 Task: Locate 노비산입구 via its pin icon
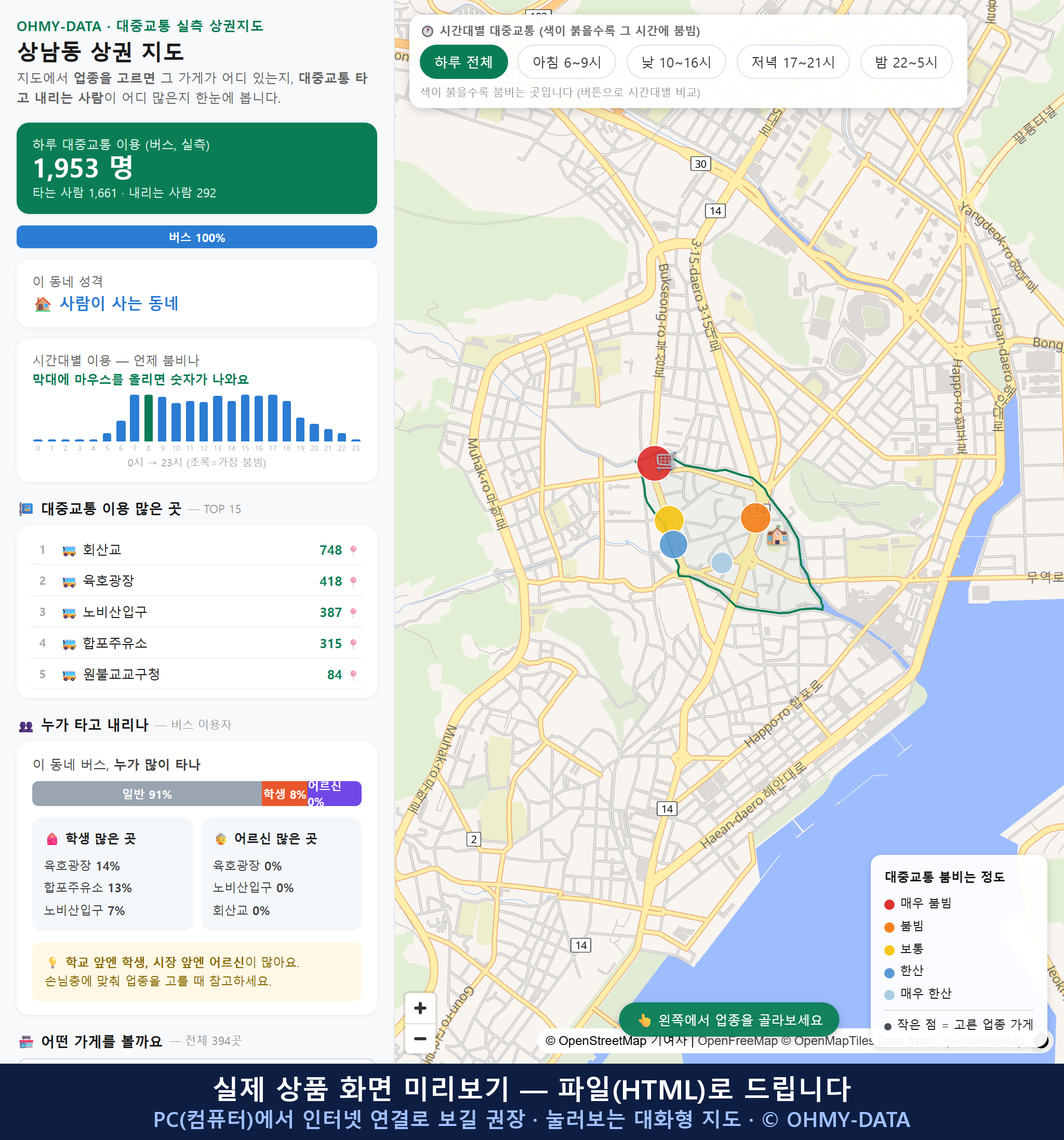click(353, 612)
